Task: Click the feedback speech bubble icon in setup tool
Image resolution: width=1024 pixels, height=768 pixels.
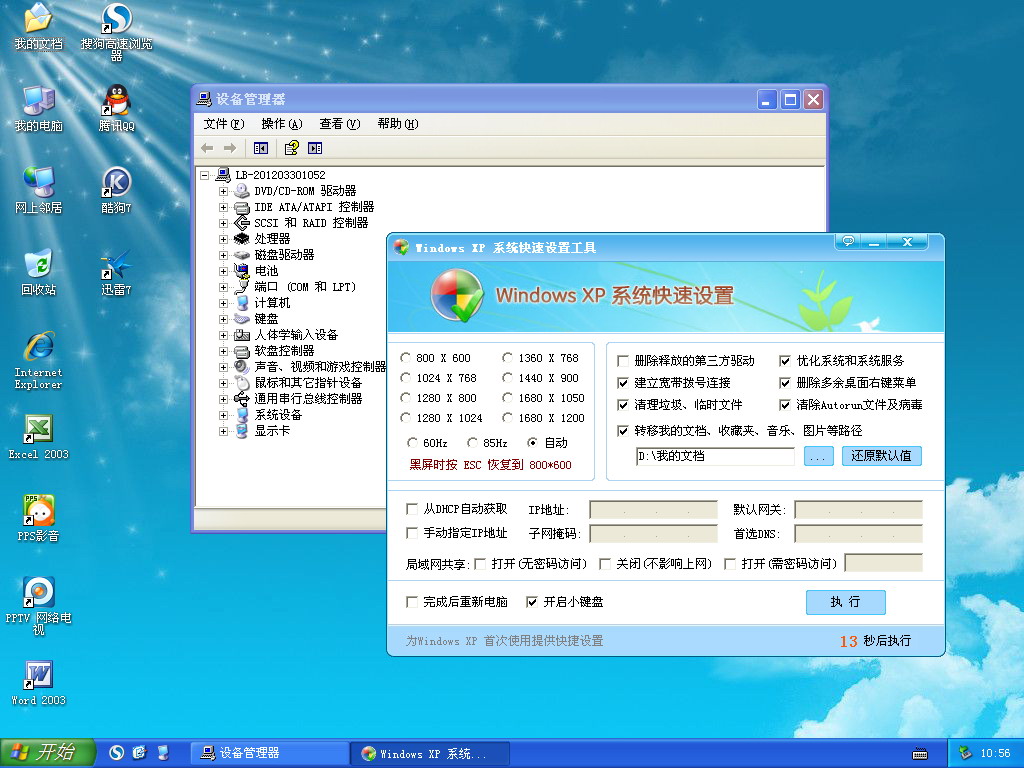Action: tap(848, 241)
